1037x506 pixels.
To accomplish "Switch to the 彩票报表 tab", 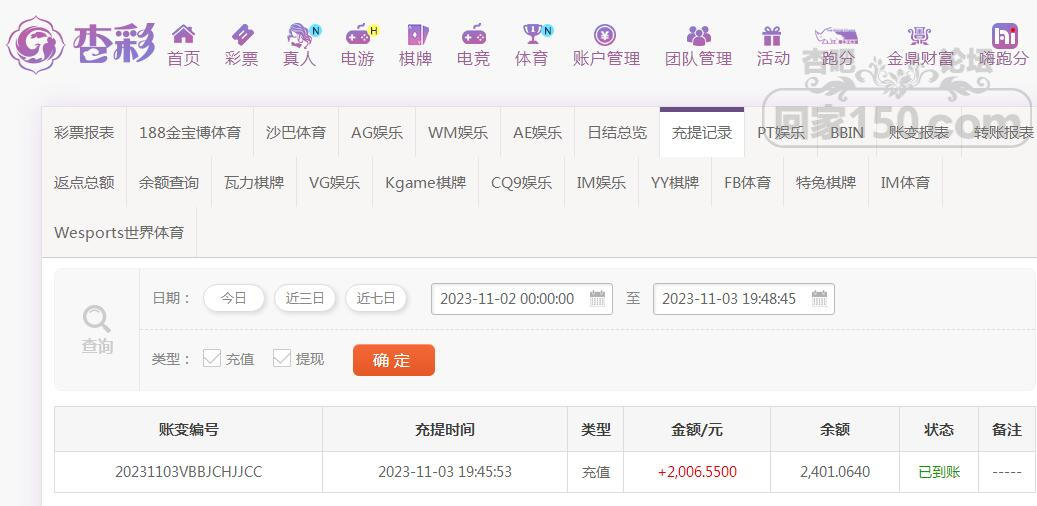I will (84, 132).
